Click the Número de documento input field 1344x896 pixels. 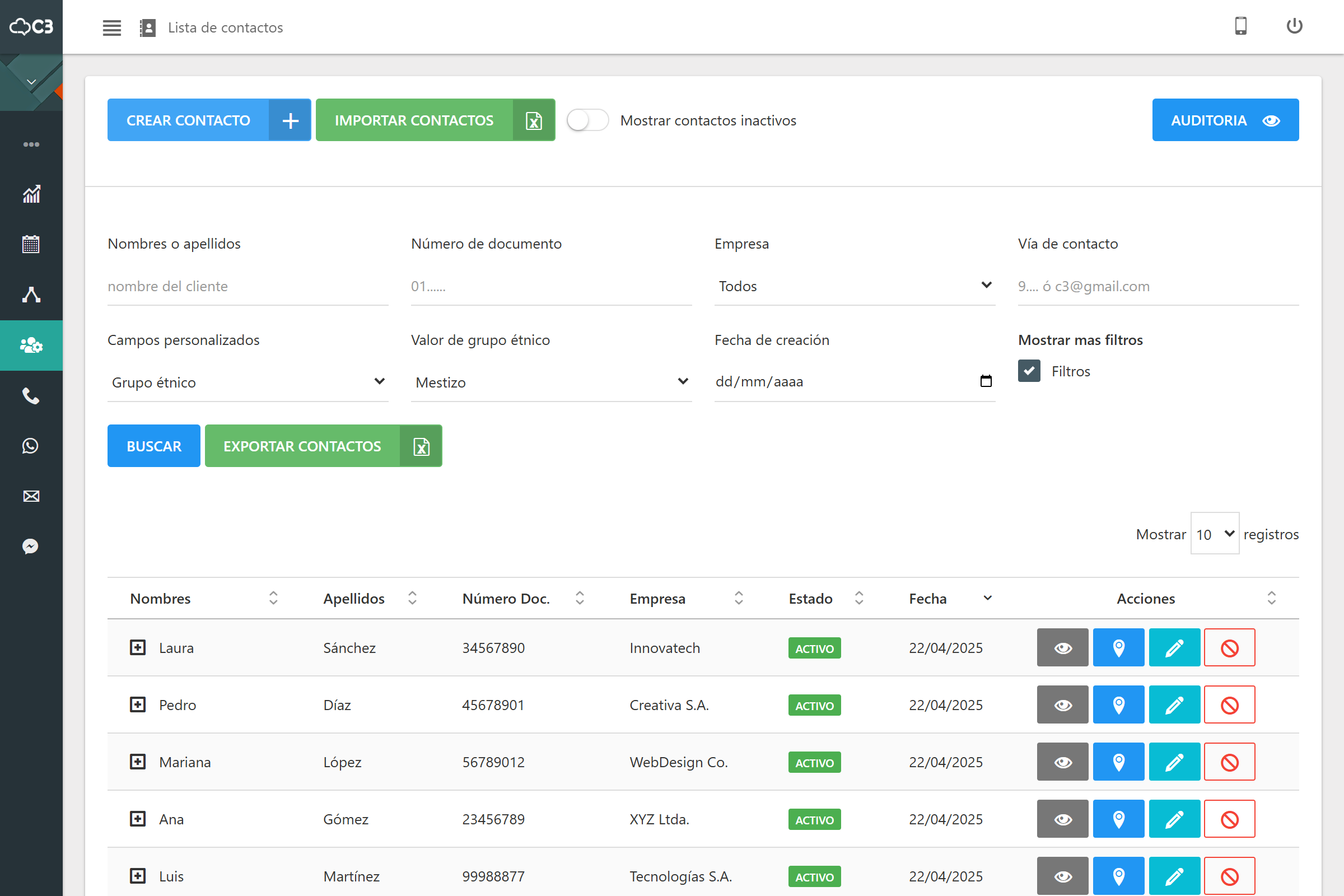pyautogui.click(x=552, y=286)
